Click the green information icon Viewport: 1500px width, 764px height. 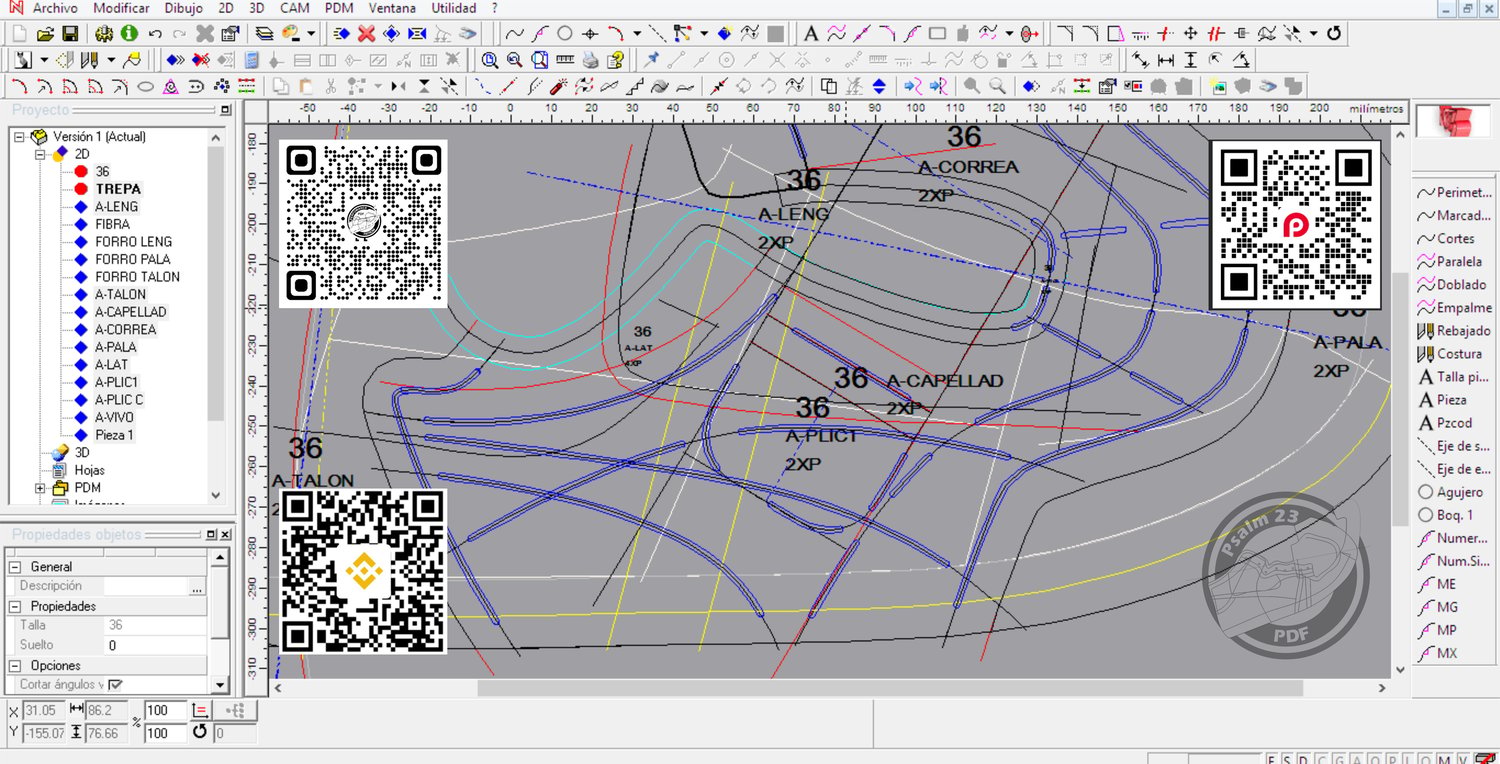pos(129,33)
